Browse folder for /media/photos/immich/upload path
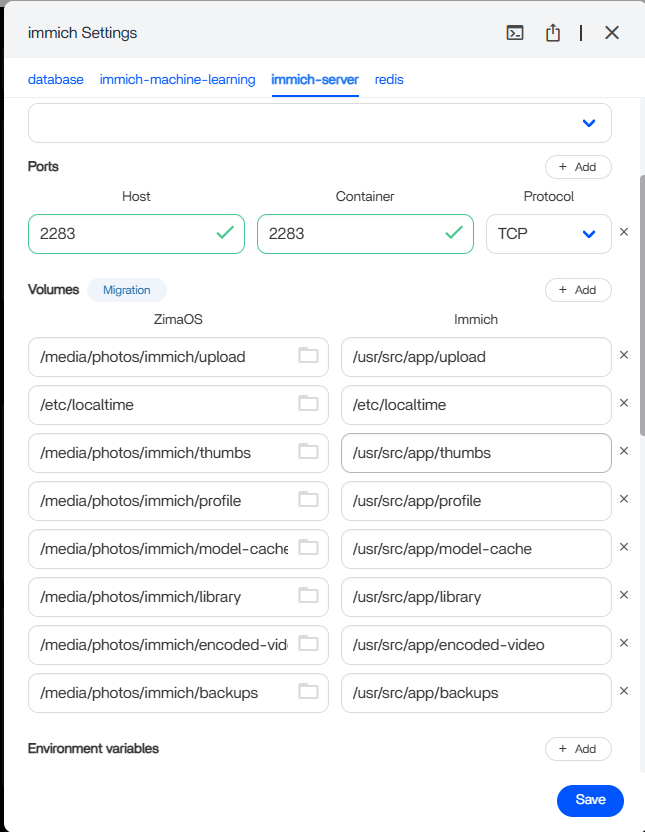Screen dimensions: 645x832 tap(308, 356)
